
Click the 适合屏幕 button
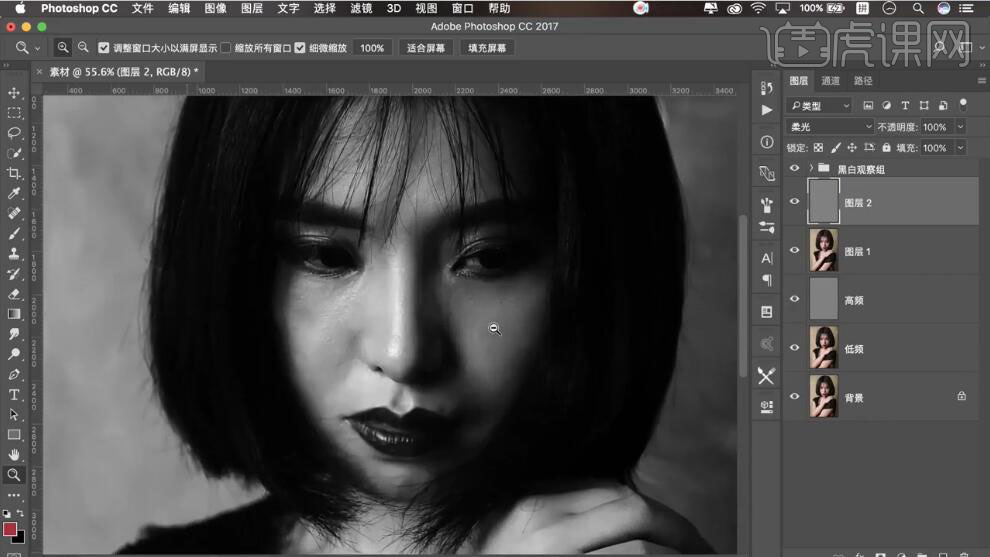click(426, 48)
